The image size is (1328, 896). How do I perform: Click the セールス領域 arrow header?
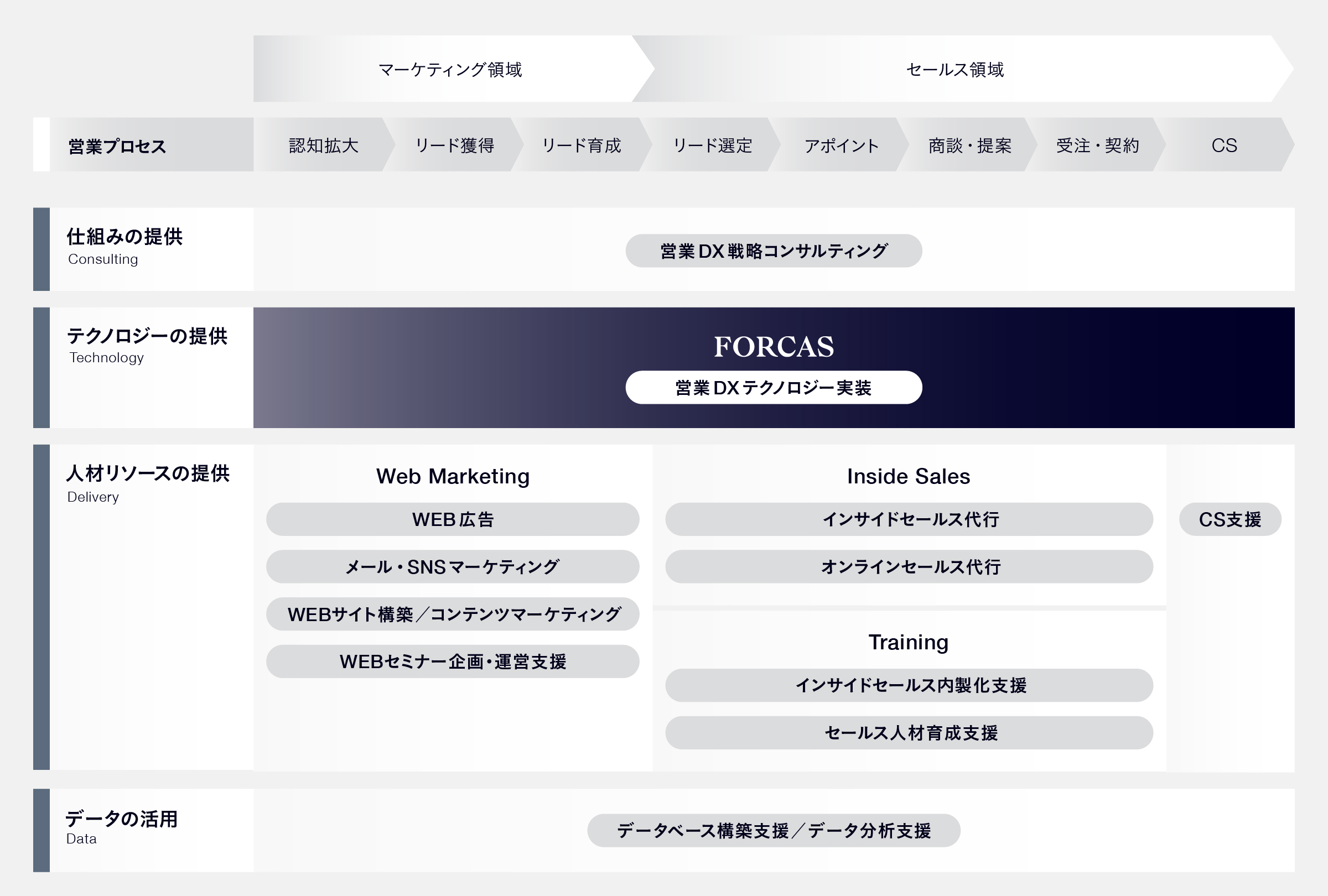[963, 69]
